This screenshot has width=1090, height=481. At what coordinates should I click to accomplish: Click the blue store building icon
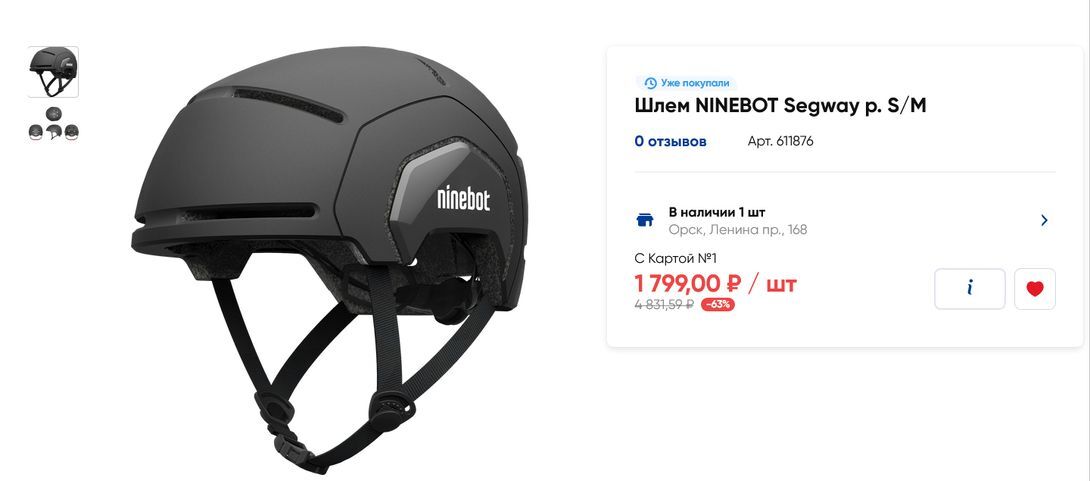point(645,220)
